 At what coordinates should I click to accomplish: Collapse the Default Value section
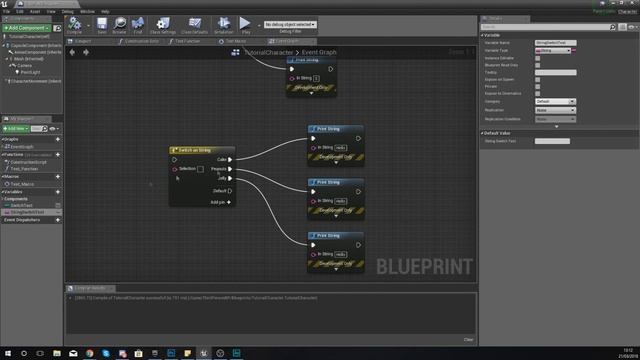(482, 133)
